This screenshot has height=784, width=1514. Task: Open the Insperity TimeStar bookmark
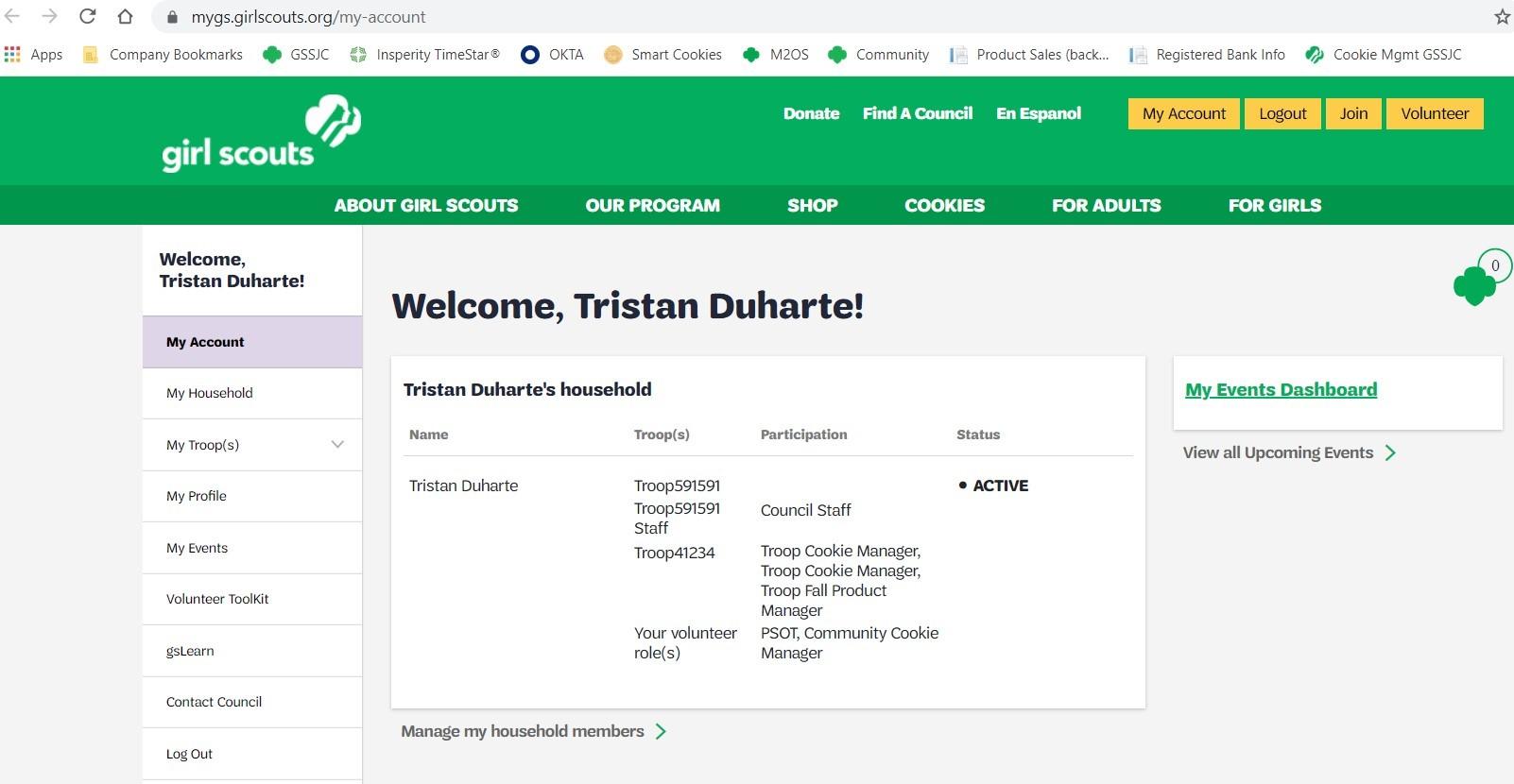424,55
